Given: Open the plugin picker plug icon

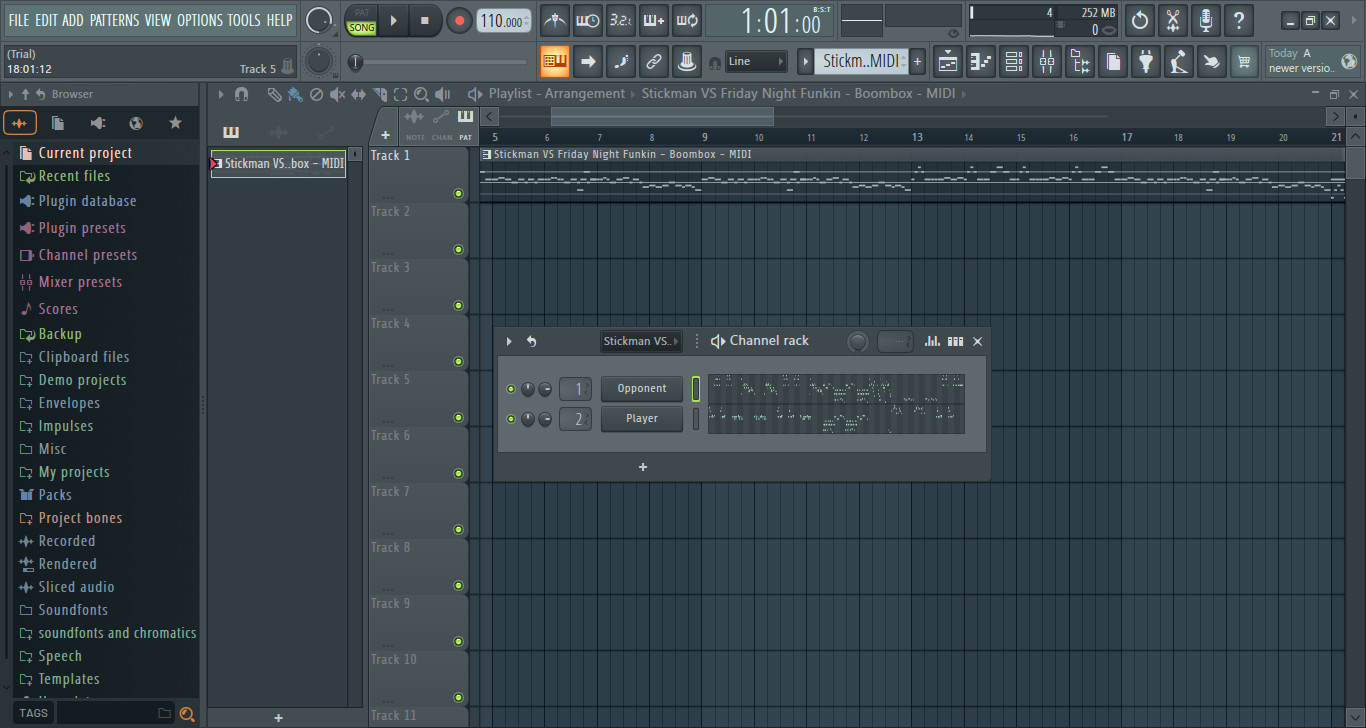Looking at the screenshot, I should (1146, 61).
